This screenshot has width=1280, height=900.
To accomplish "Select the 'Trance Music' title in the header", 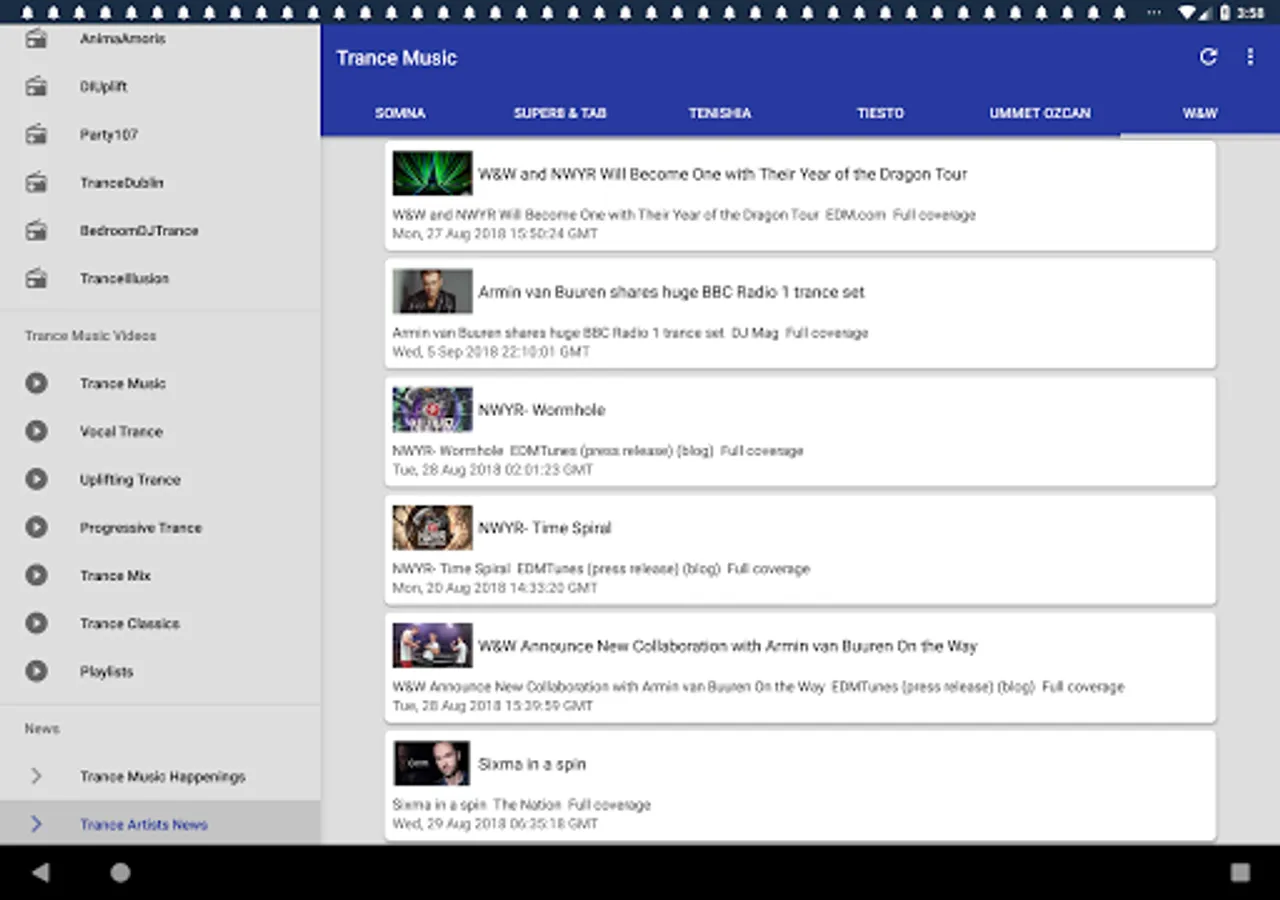I will click(x=396, y=58).
